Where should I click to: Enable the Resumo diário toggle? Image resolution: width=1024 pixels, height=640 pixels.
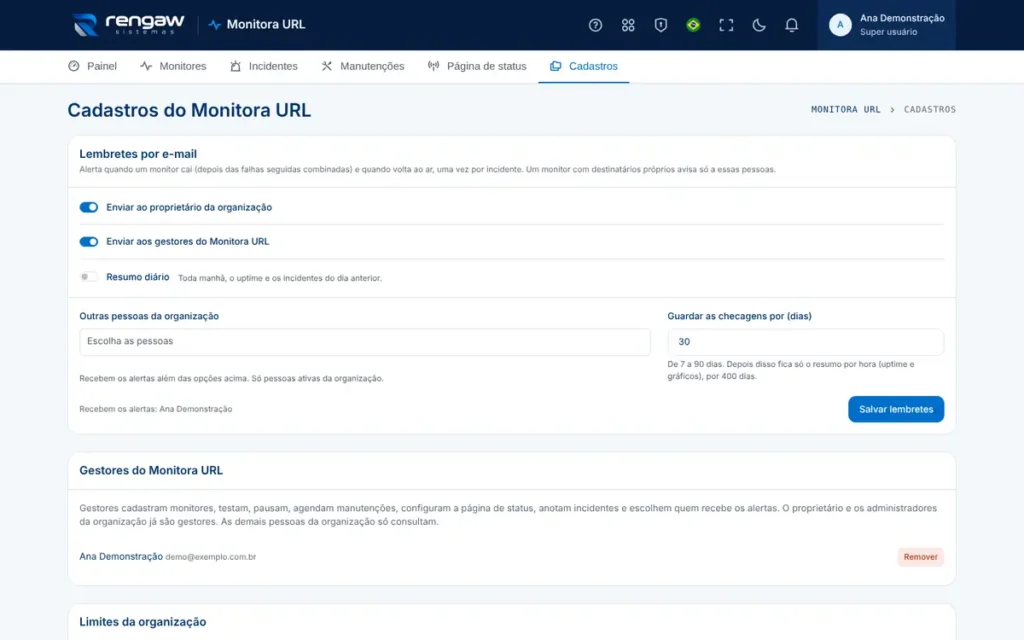coord(89,277)
